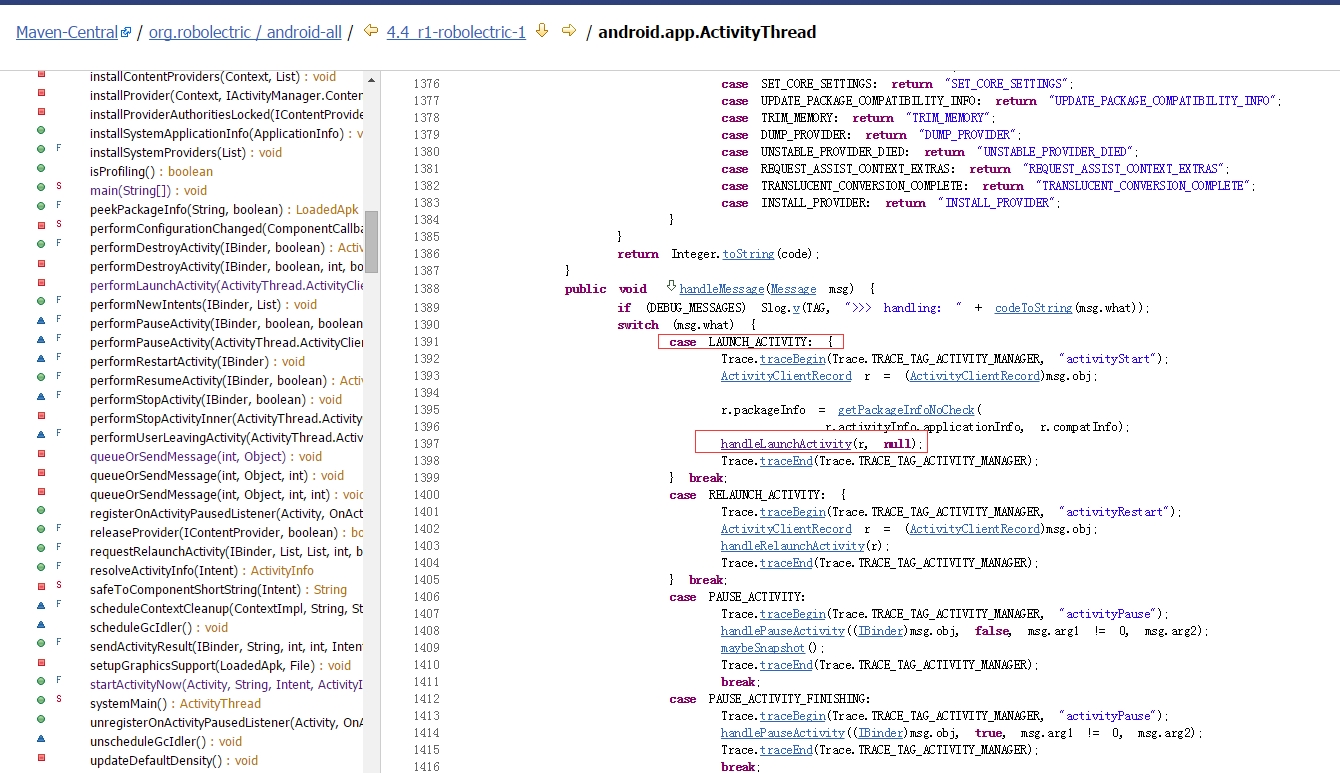Viewport: 1340px width, 773px height.
Task: Click red square icon beside setupGraphicsSupport
Action: point(41,662)
